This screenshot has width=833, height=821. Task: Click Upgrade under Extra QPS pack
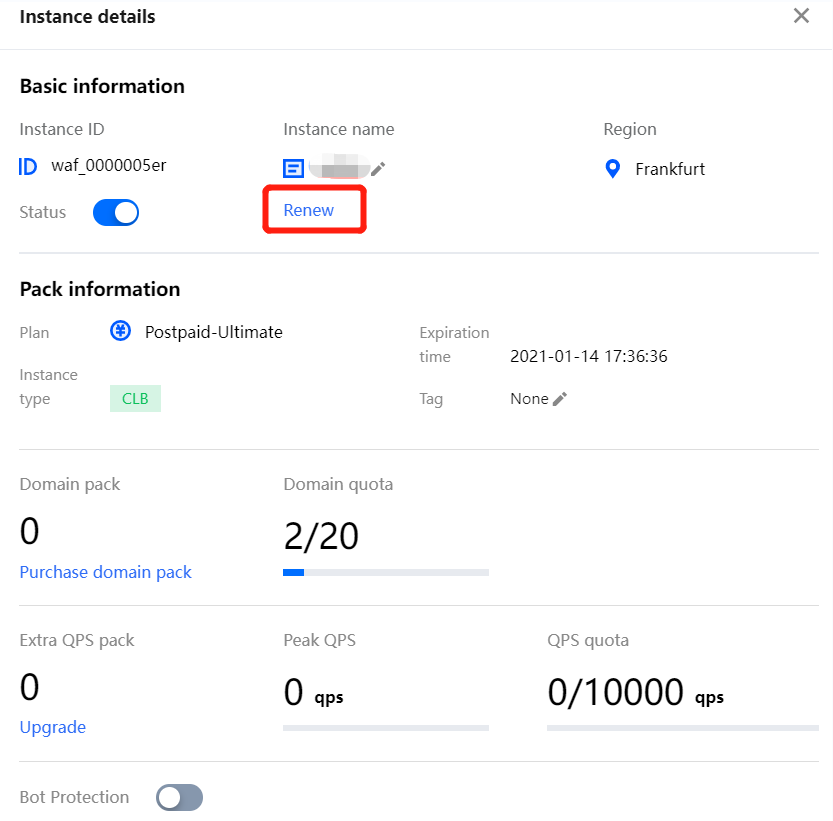tap(53, 727)
